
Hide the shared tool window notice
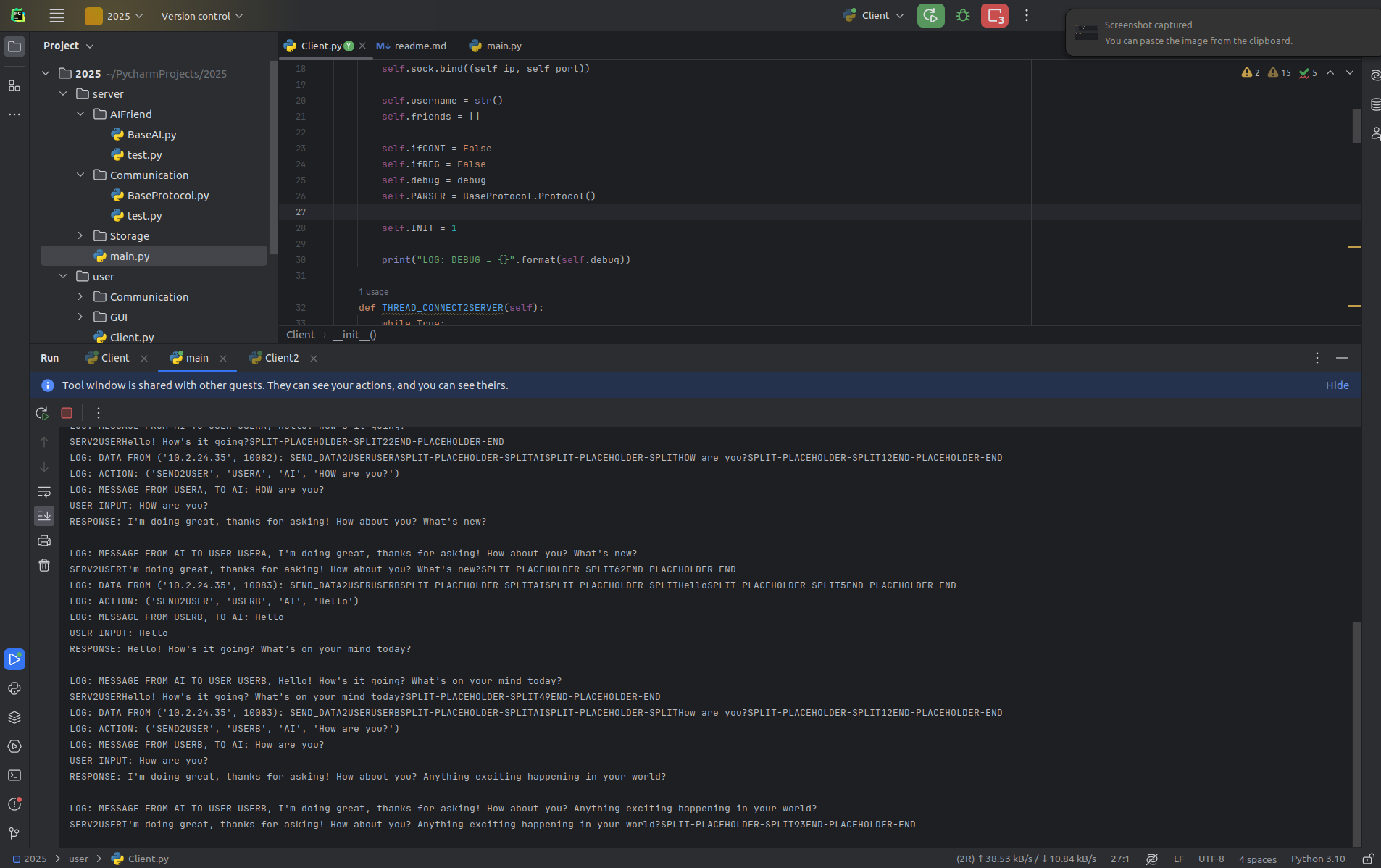click(1337, 385)
